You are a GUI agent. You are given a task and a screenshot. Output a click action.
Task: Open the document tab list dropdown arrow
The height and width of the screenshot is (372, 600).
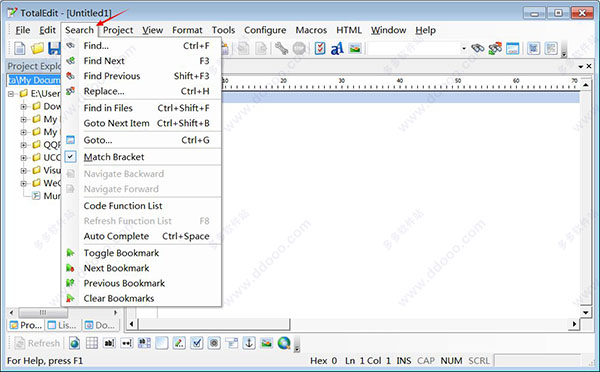[x=581, y=67]
